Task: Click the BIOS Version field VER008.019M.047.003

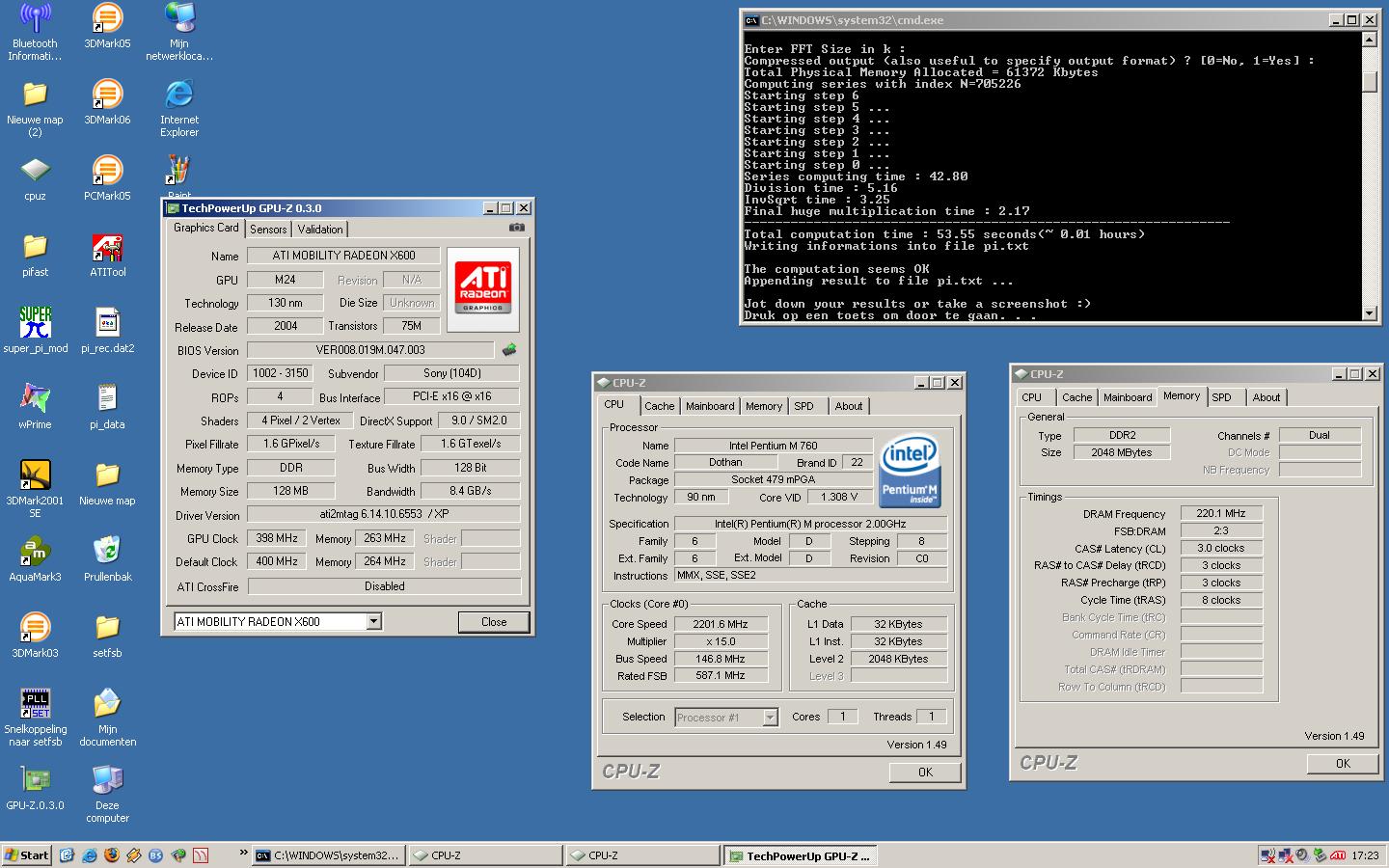Action: point(370,350)
